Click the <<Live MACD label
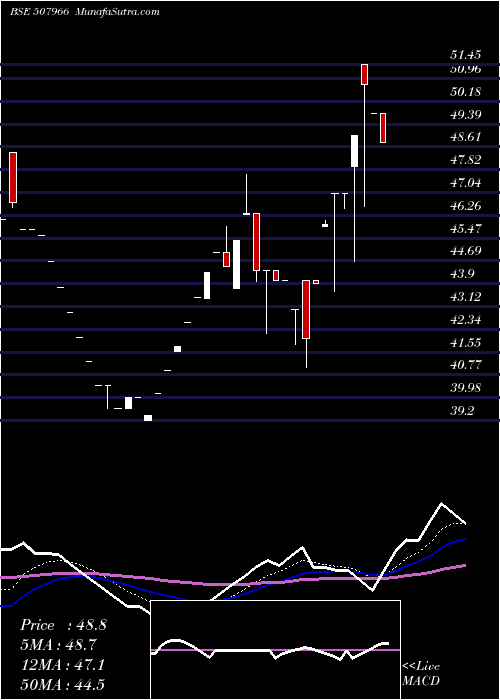This screenshot has width=500, height=700. [421, 673]
